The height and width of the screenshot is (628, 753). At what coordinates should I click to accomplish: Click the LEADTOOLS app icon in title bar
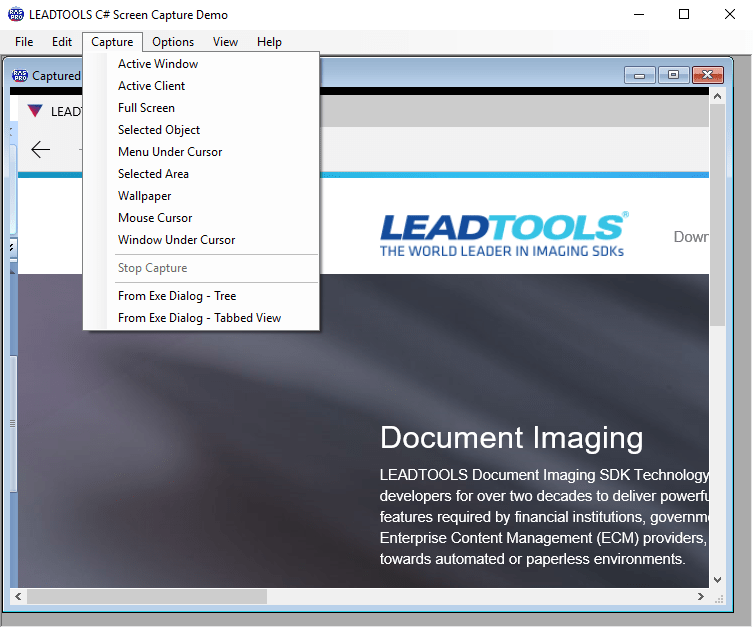pos(16,14)
